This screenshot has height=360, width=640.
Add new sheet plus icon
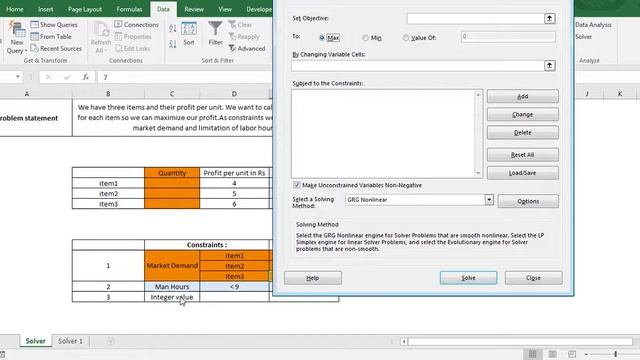pos(110,341)
